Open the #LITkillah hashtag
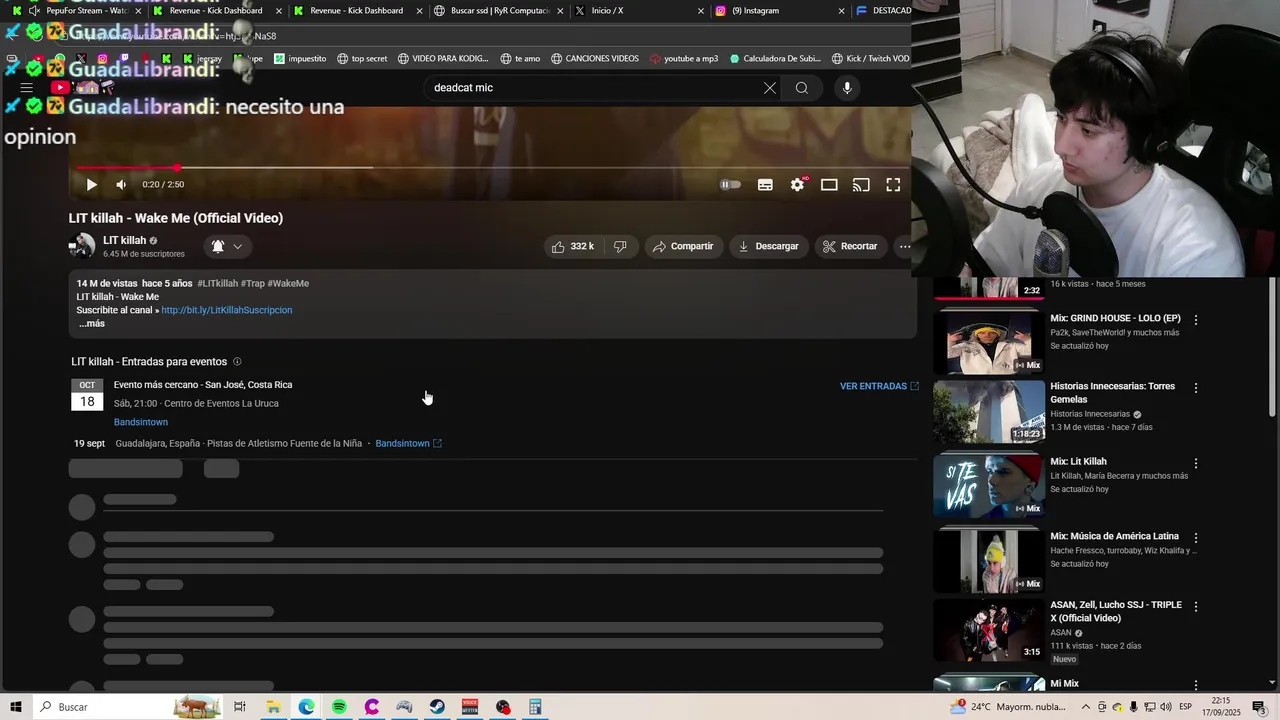The image size is (1280, 720). click(x=217, y=283)
